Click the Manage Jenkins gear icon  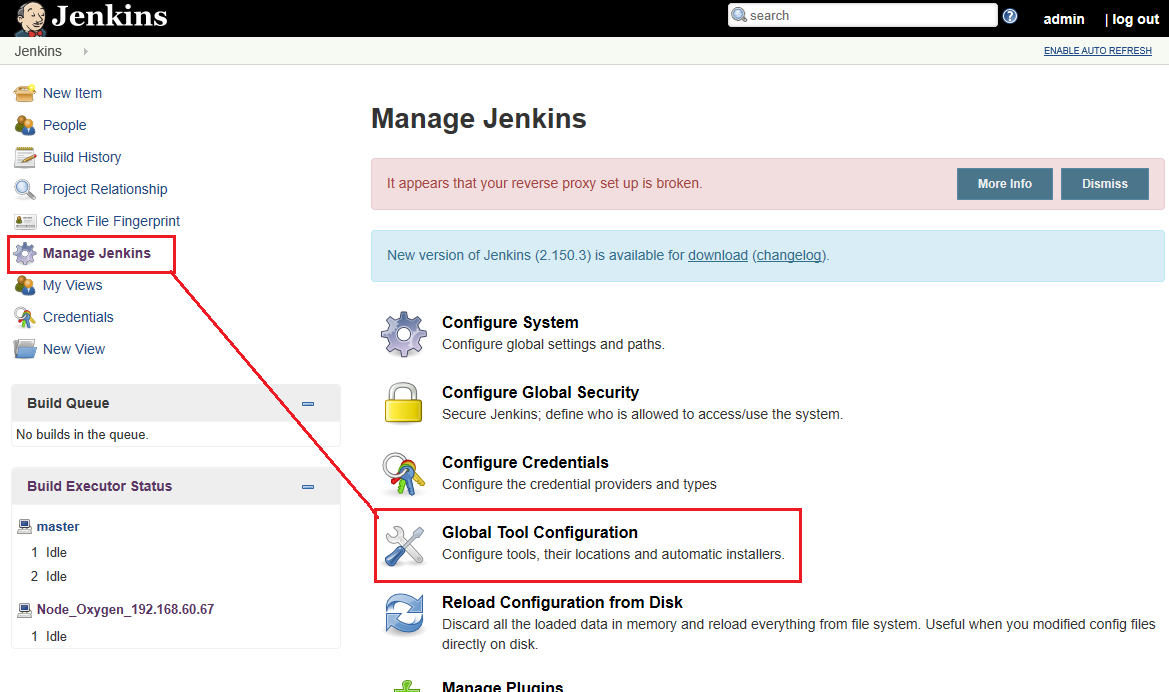click(x=25, y=254)
